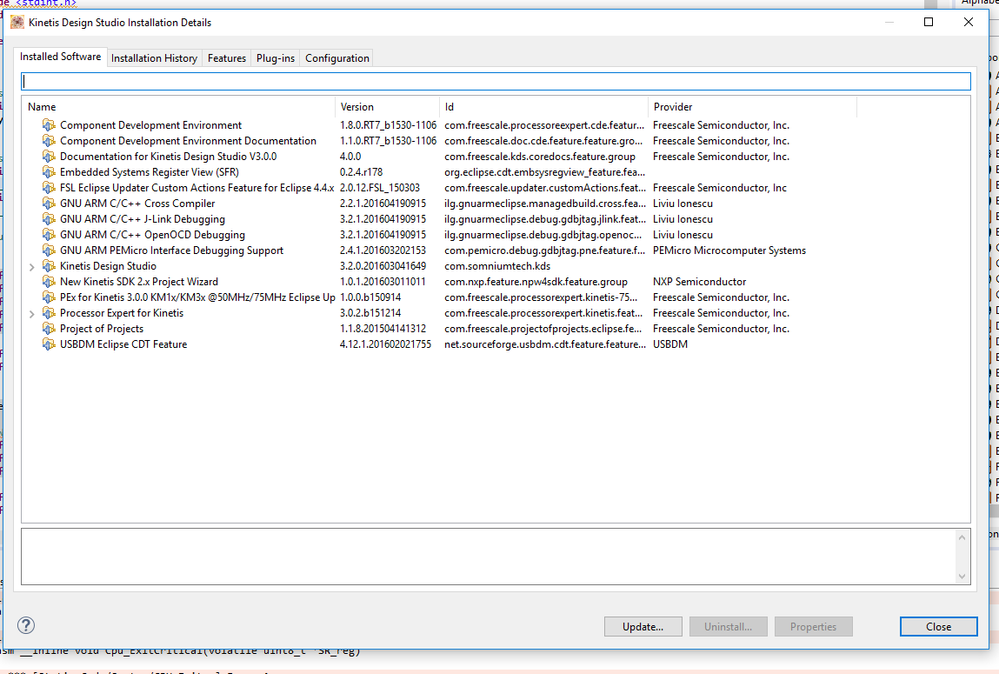Open the Configuration tab
This screenshot has width=999, height=674.
click(337, 58)
